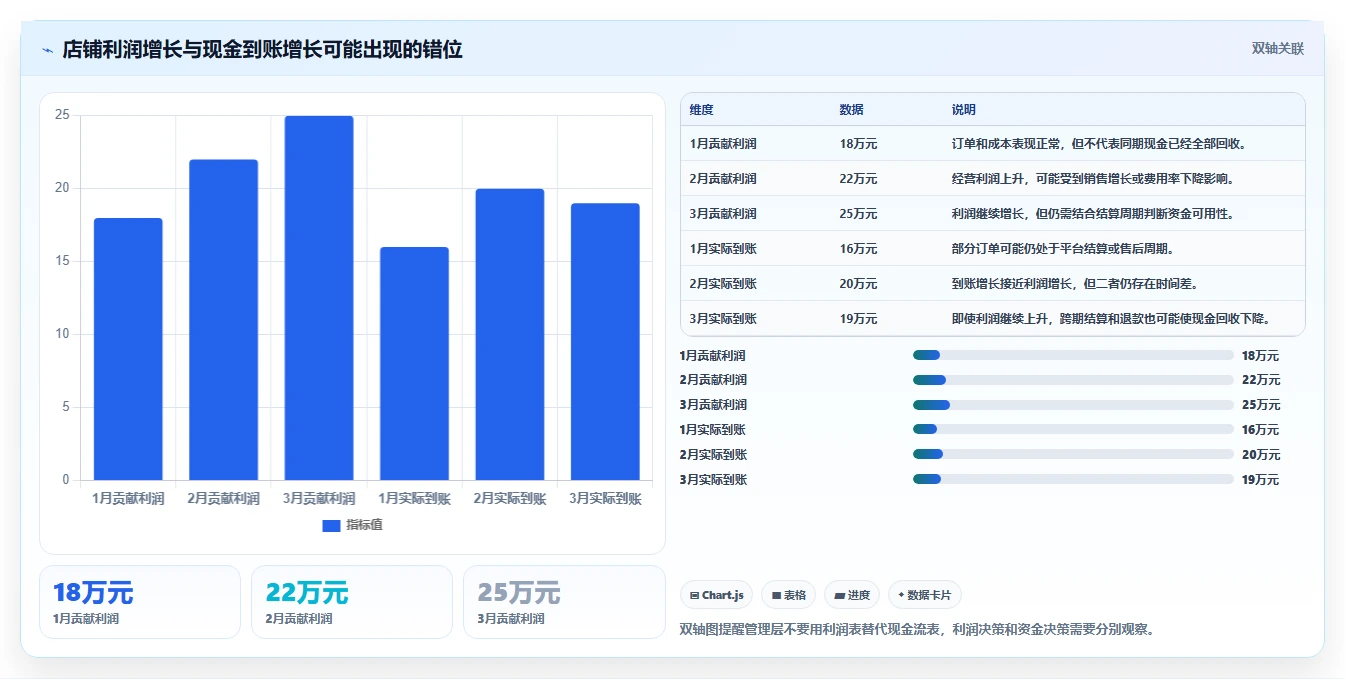Click the 19万元 value next to progress bar

point(1260,480)
